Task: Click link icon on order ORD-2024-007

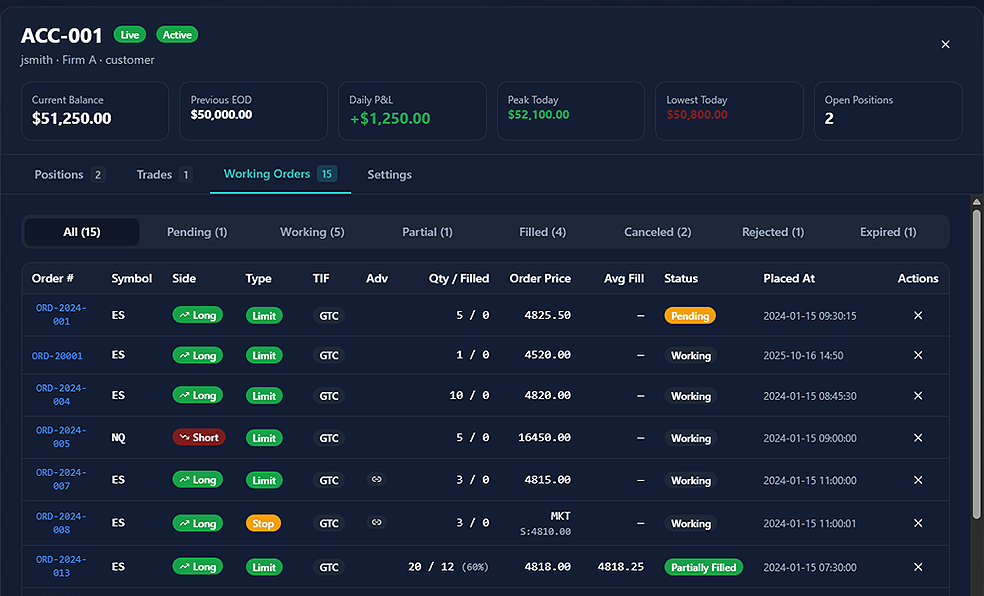Action: click(x=377, y=480)
